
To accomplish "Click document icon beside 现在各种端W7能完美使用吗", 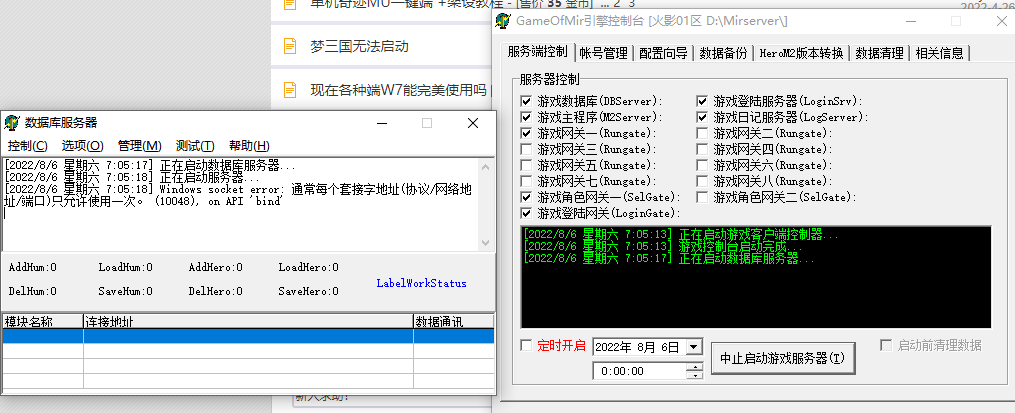I will point(290,90).
